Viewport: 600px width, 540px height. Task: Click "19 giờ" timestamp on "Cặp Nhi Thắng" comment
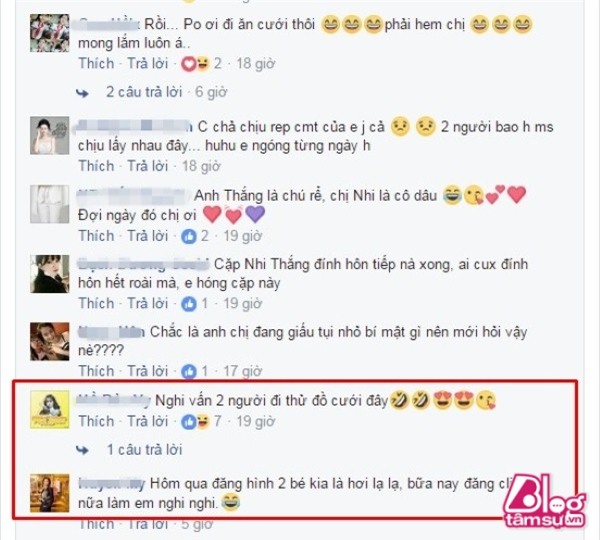point(243,303)
